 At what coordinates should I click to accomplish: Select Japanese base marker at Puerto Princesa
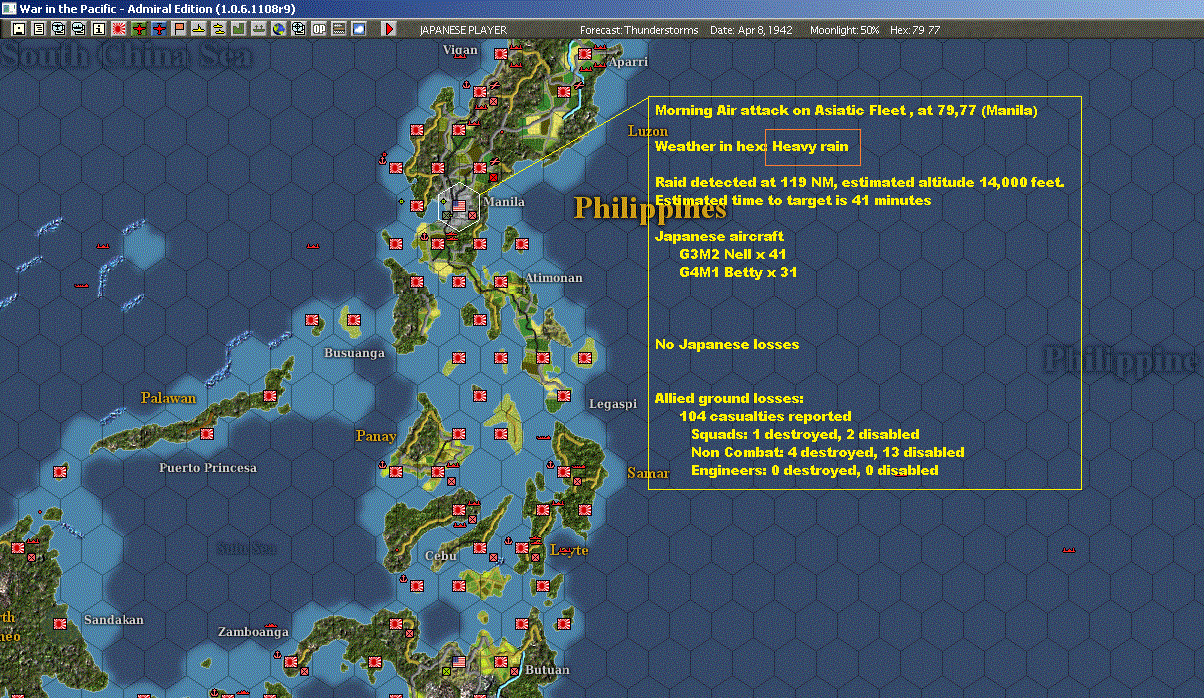point(207,434)
